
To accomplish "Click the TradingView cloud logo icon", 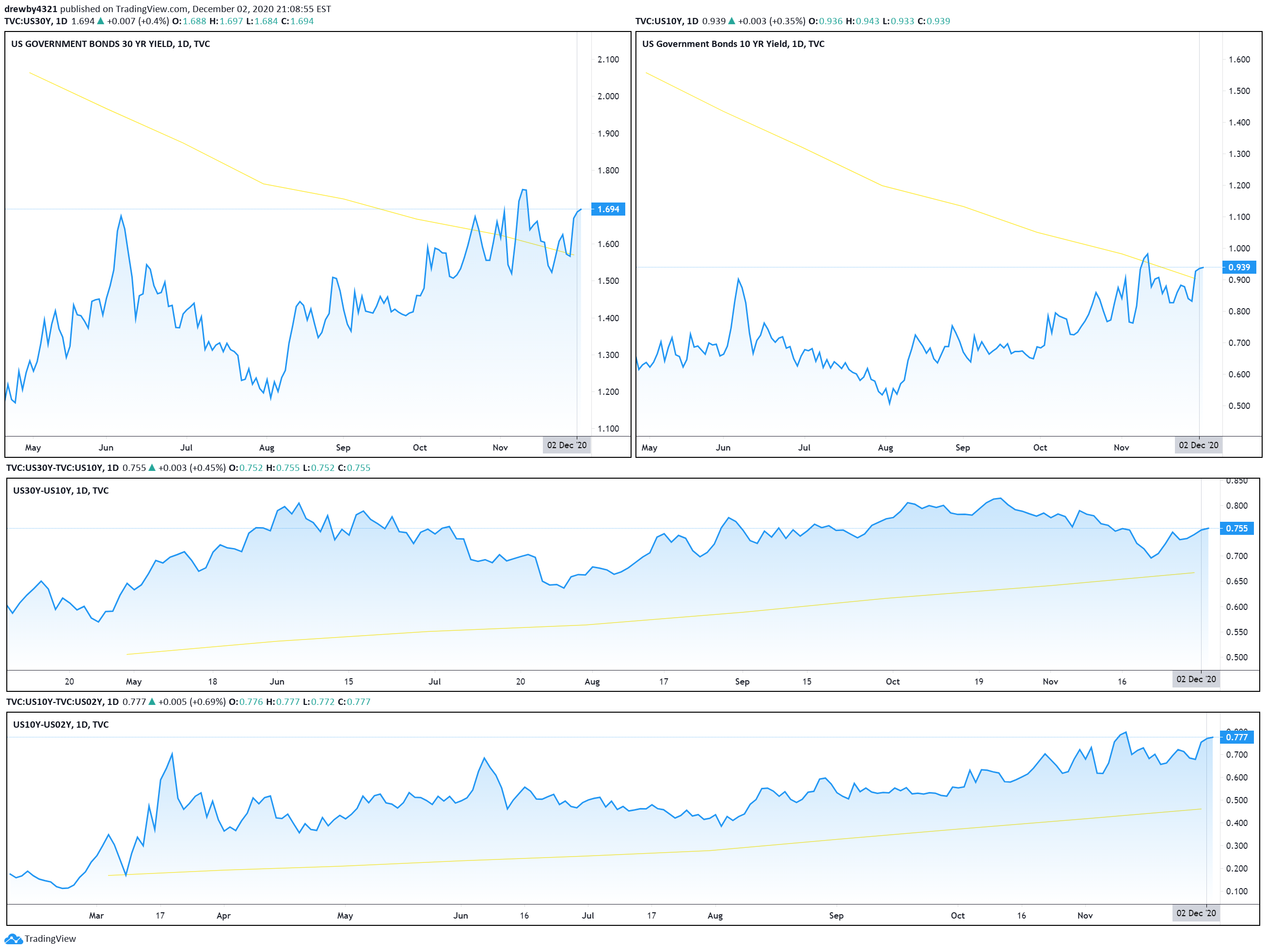I will click(x=13, y=939).
